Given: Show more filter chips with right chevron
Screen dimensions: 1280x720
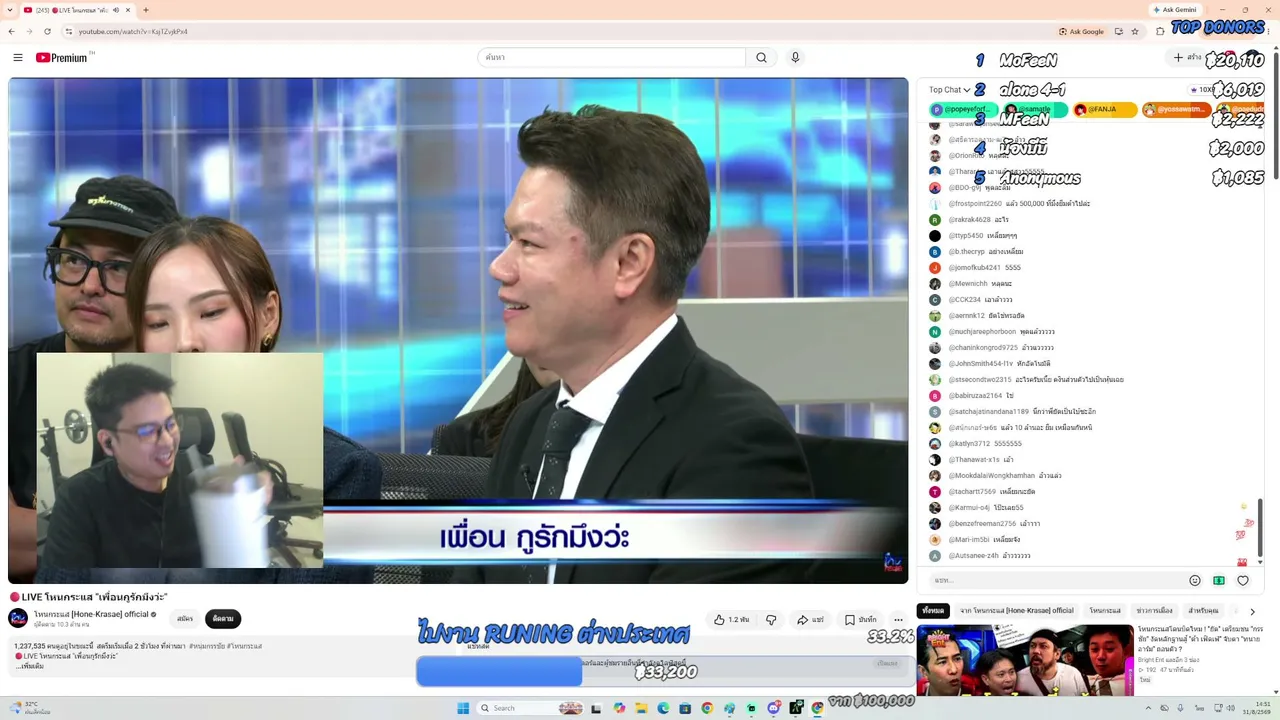Looking at the screenshot, I should tap(1252, 611).
